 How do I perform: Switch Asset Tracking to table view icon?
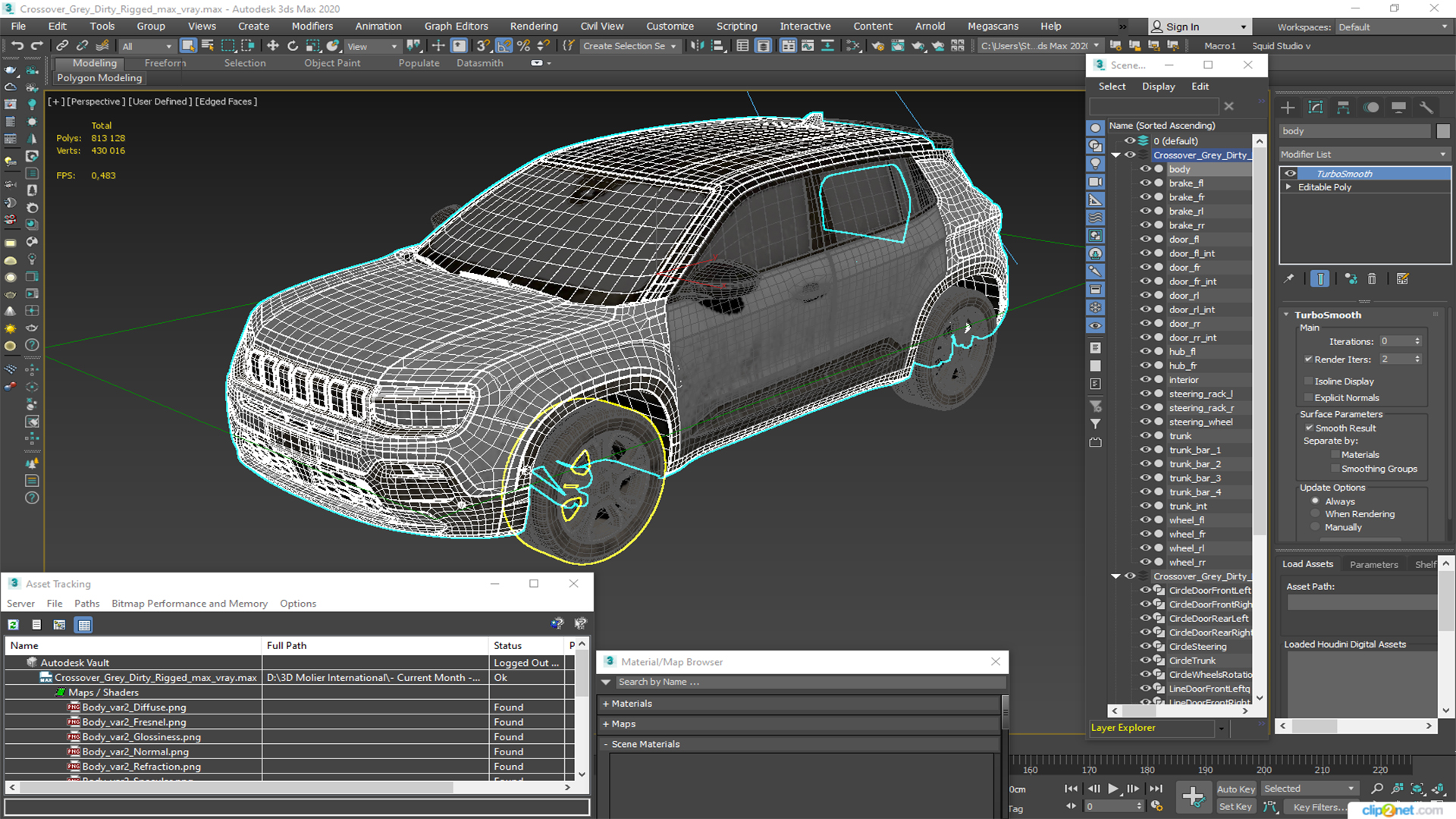84,625
